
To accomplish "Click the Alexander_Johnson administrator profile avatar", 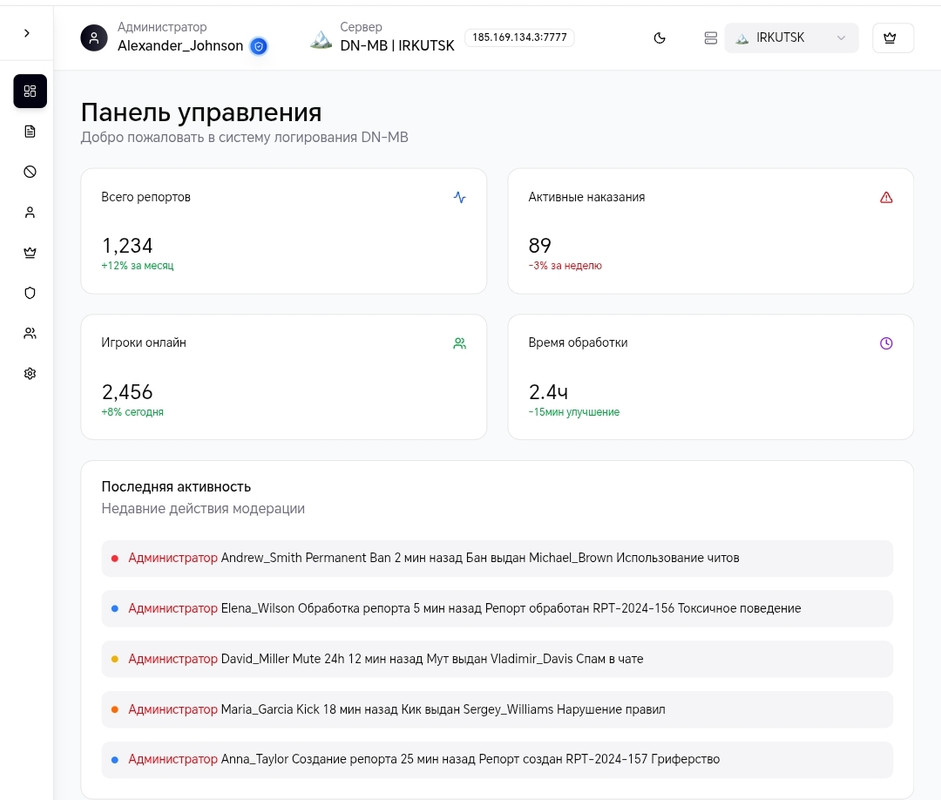I will click(x=94, y=38).
